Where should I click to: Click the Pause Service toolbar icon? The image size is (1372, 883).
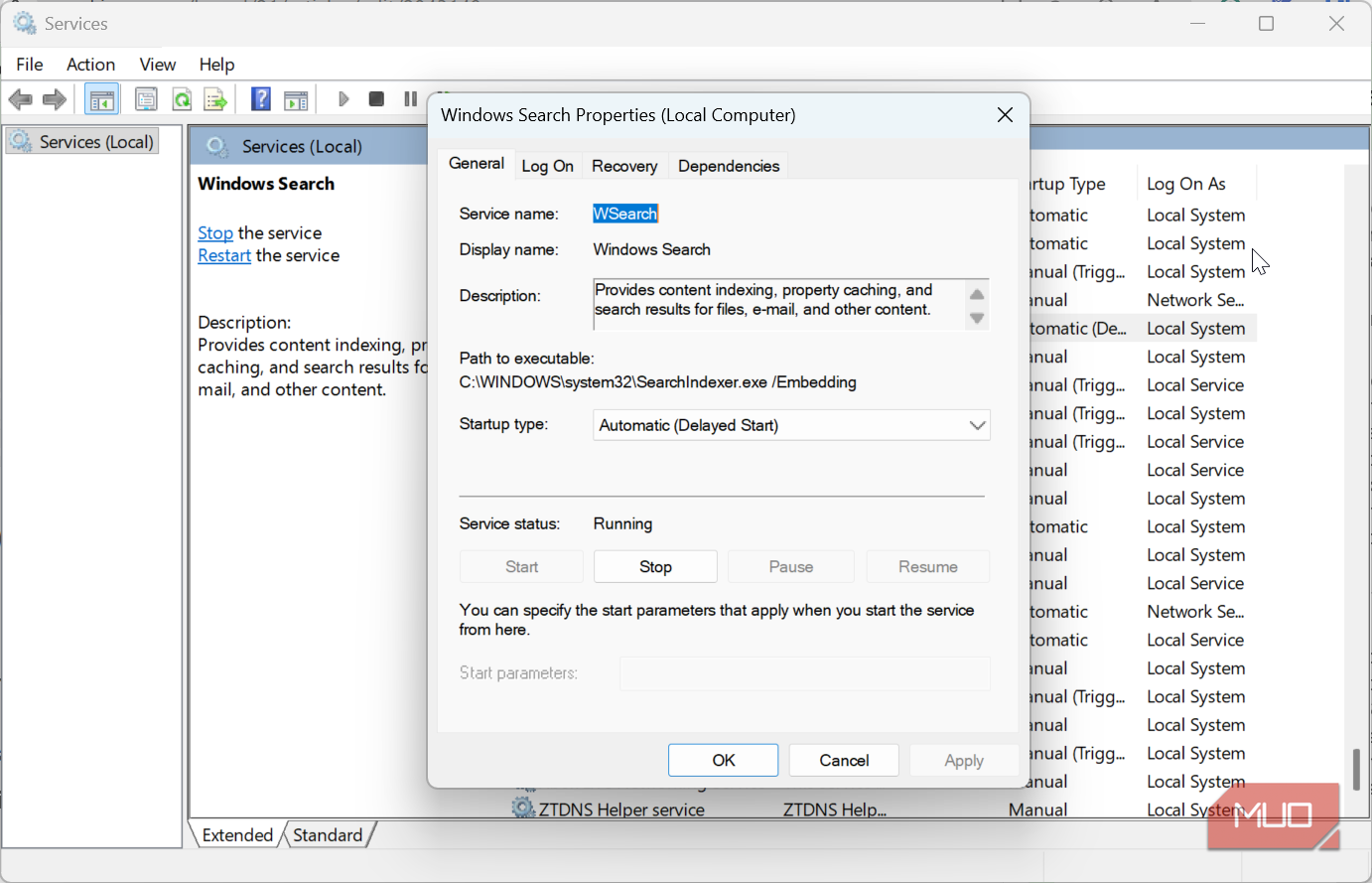[x=410, y=99]
